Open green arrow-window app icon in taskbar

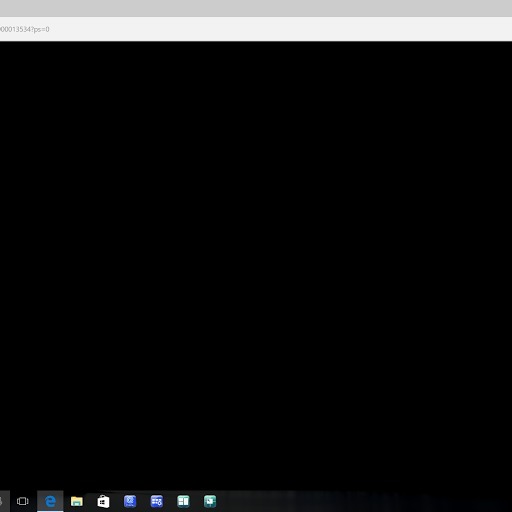tap(210, 501)
